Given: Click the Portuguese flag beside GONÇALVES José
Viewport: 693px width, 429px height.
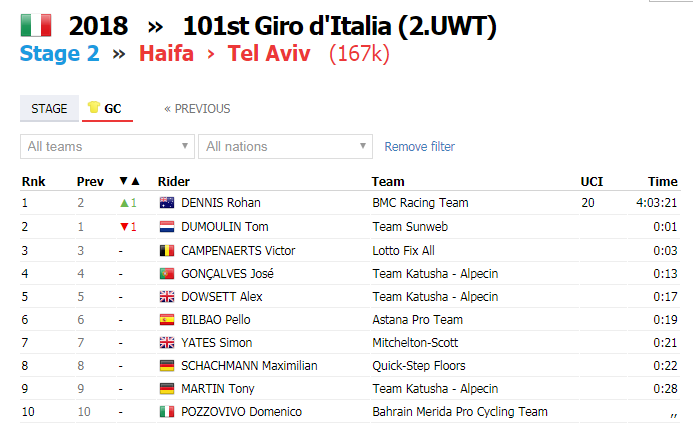Looking at the screenshot, I should (167, 274).
